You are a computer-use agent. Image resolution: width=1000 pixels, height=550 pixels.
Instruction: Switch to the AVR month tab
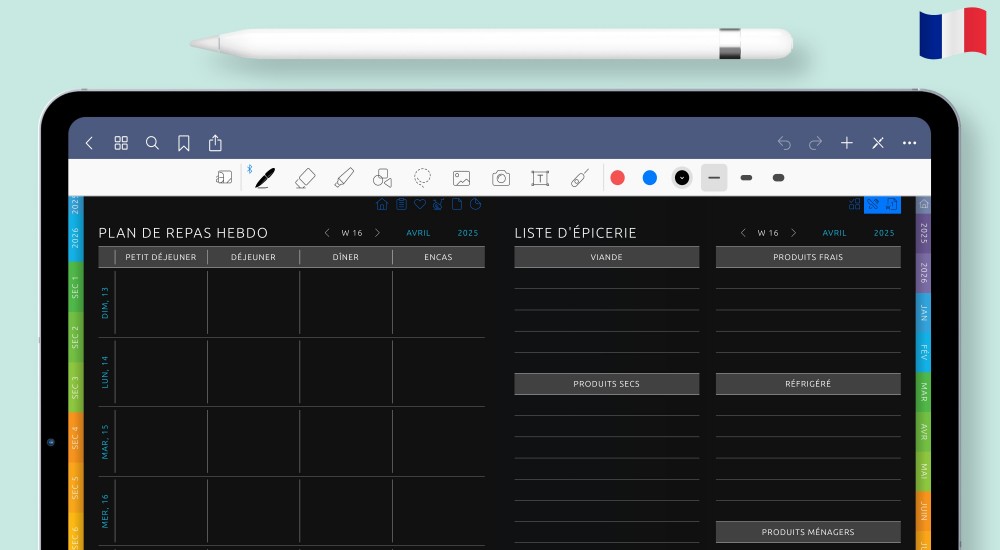(x=923, y=432)
